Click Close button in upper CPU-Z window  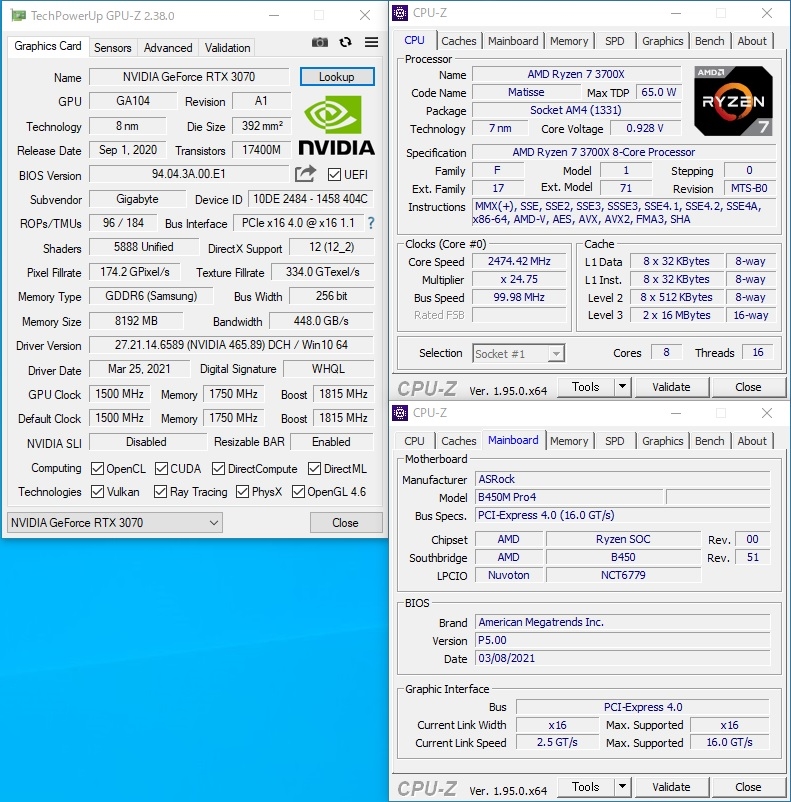(748, 387)
